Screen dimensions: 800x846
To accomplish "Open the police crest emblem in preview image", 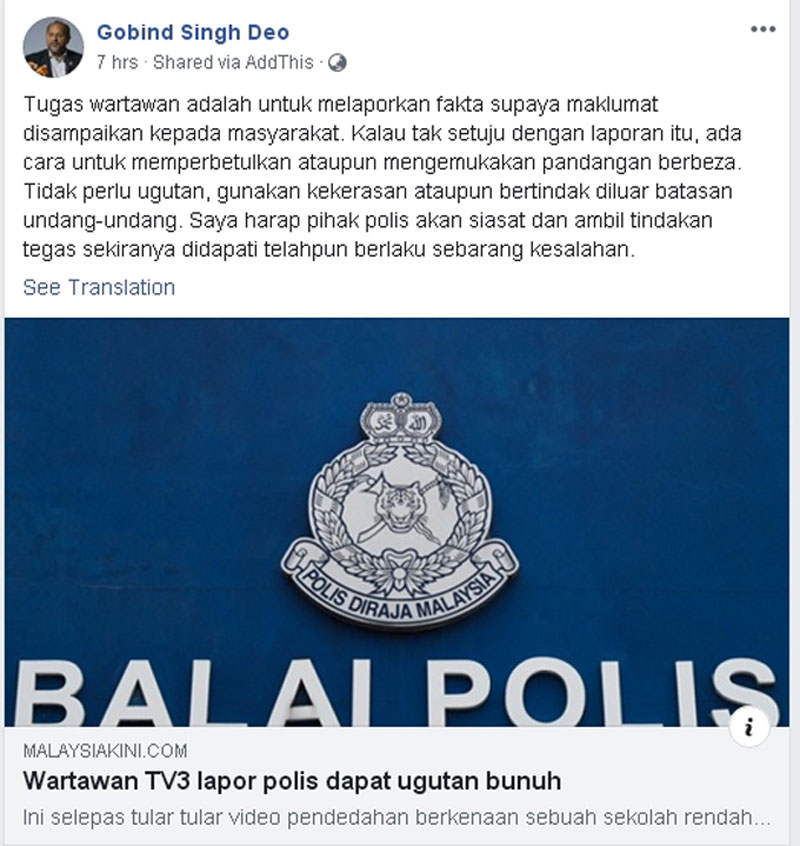I will (x=400, y=510).
